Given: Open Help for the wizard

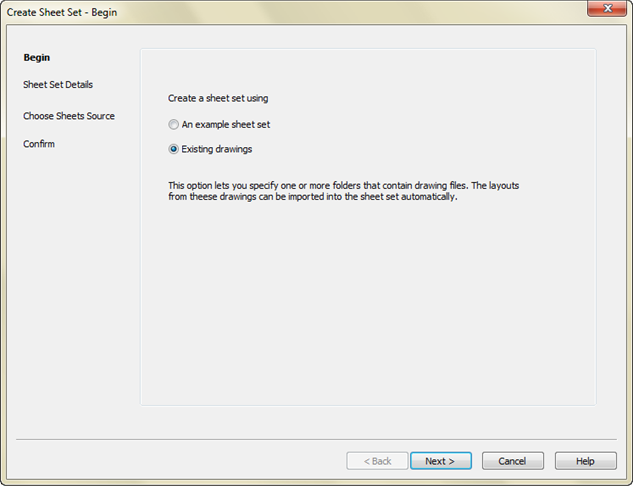Looking at the screenshot, I should tap(586, 461).
